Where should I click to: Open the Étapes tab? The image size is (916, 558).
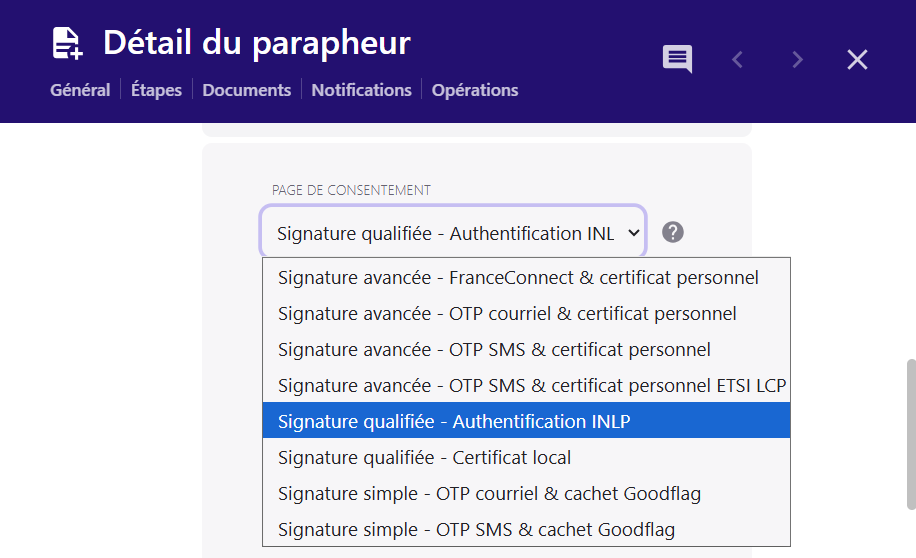156,90
